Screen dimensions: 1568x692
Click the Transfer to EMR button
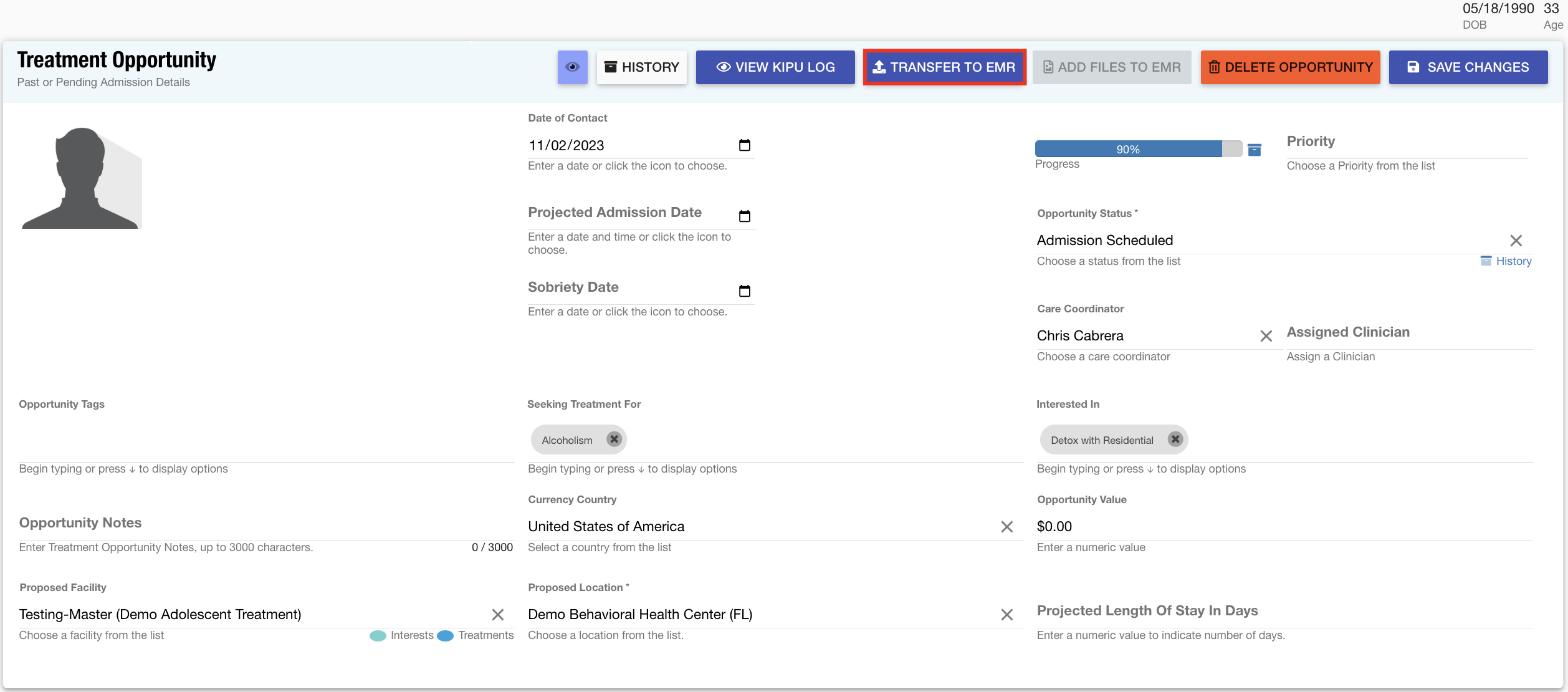pyautogui.click(x=944, y=67)
